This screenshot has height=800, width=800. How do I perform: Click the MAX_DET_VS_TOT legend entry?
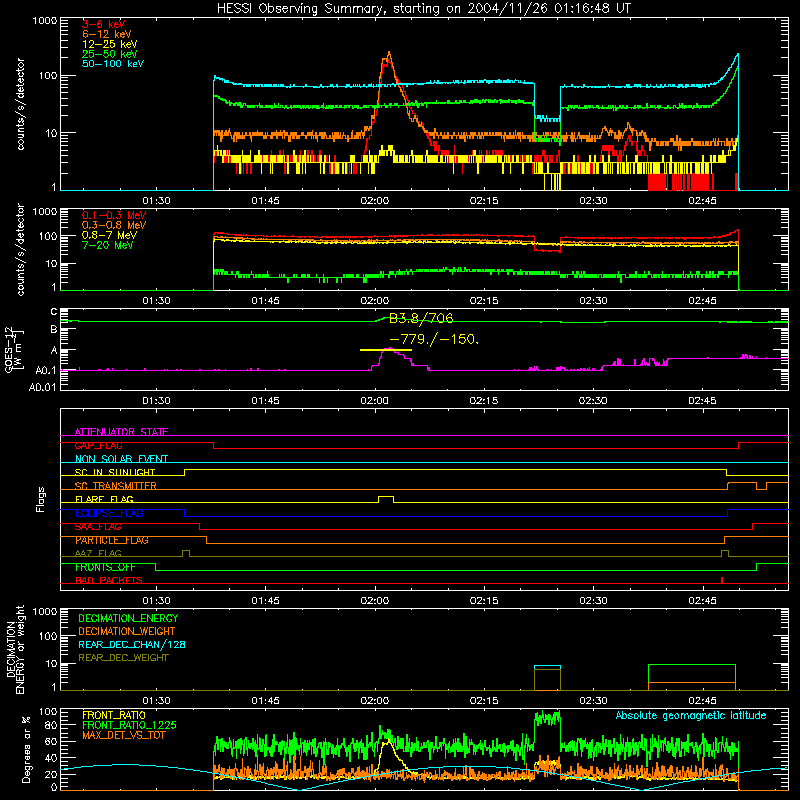[124, 735]
